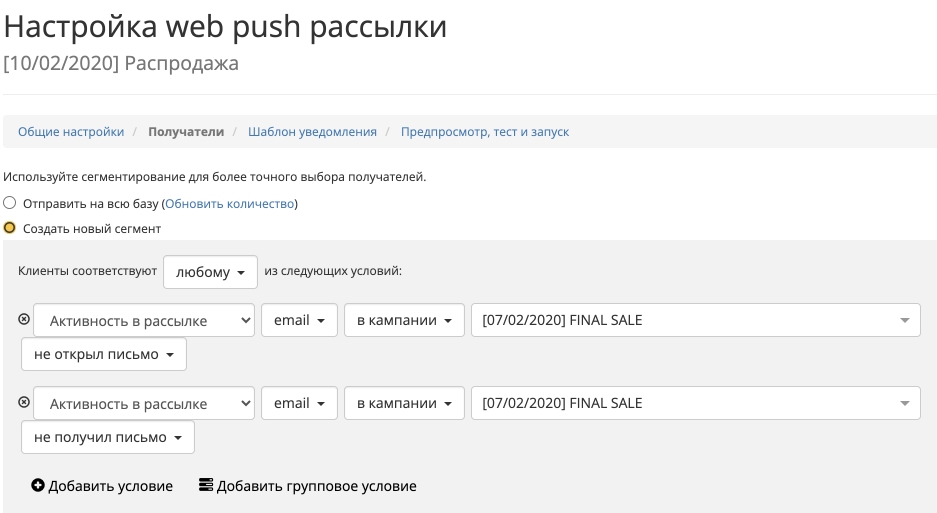Expand the first email channel dropdown
This screenshot has width=937, height=513.
coord(298,321)
